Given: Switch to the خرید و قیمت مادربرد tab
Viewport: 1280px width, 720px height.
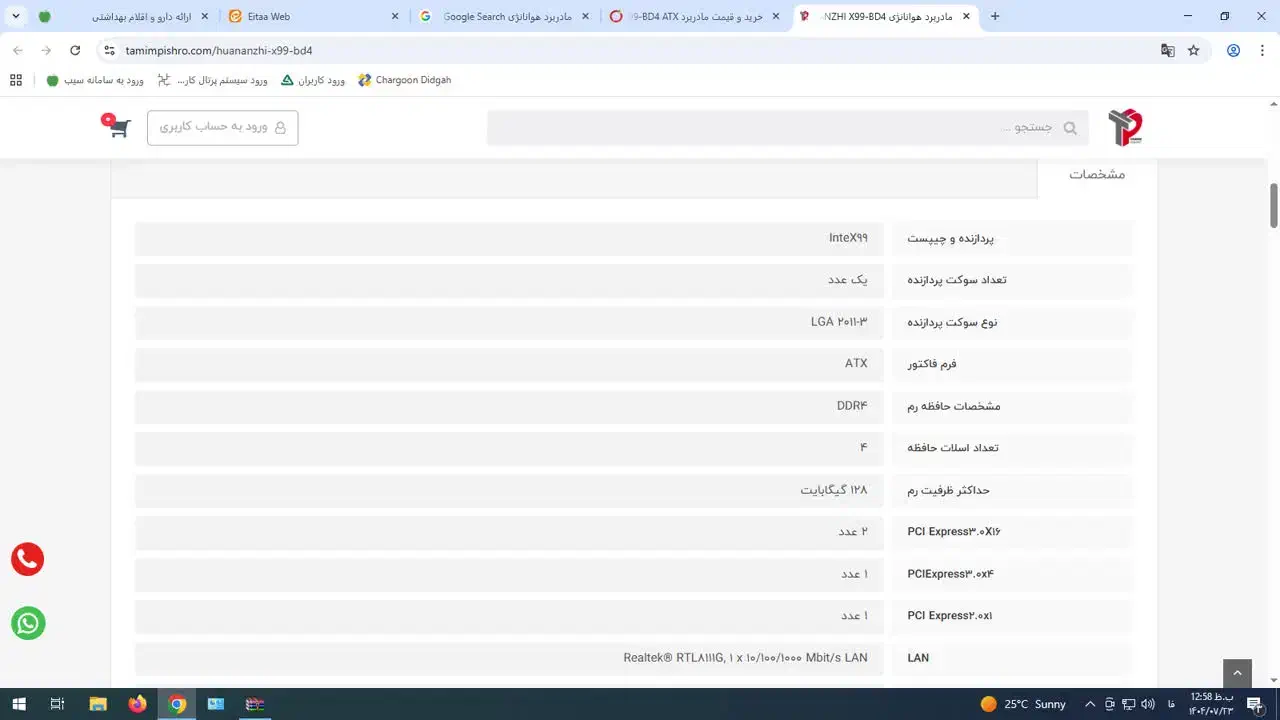Looking at the screenshot, I should coord(696,16).
